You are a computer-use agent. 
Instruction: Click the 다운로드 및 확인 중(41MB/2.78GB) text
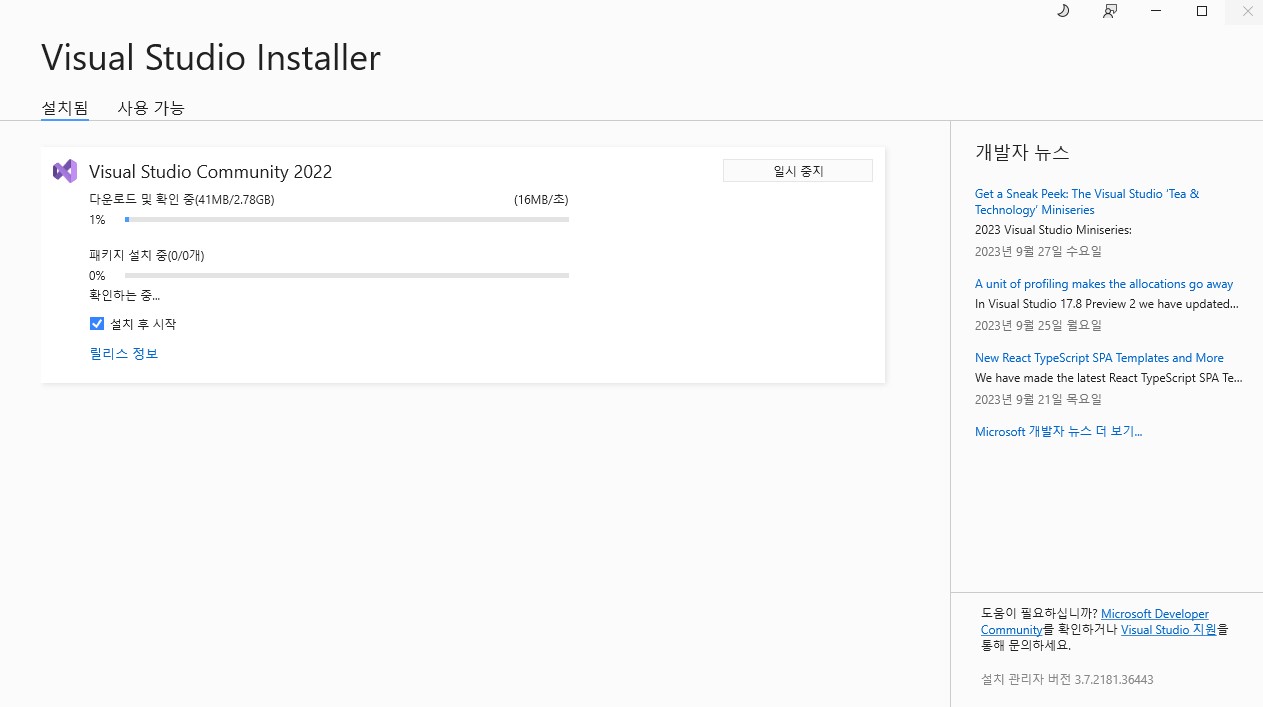pyautogui.click(x=182, y=199)
